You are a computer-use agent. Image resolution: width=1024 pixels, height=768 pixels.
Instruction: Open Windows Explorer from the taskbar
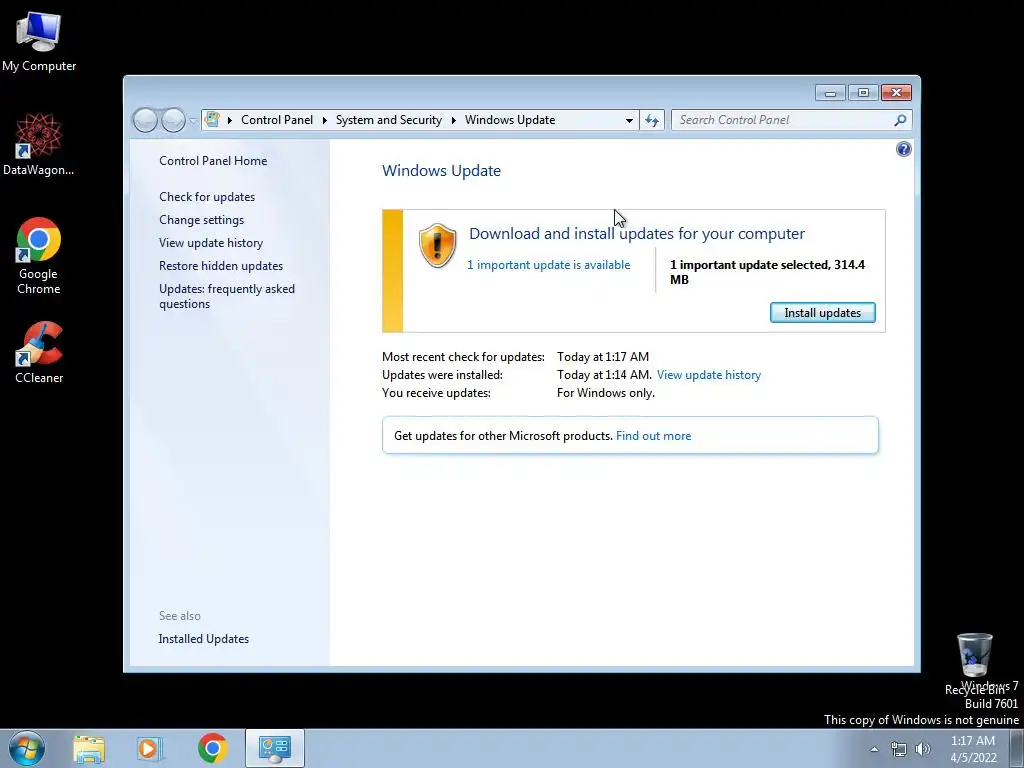[x=89, y=748]
